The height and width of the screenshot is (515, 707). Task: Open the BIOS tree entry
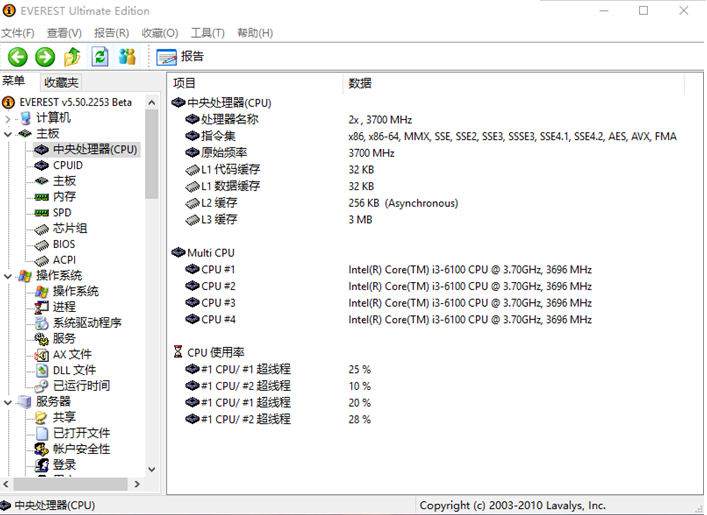[x=63, y=244]
